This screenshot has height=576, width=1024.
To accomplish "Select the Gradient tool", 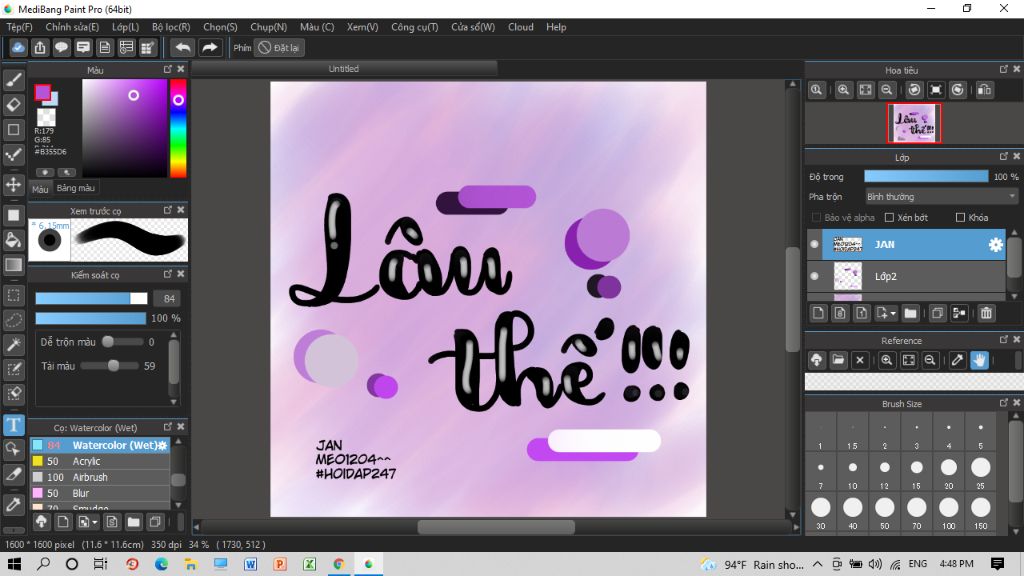I will [14, 264].
